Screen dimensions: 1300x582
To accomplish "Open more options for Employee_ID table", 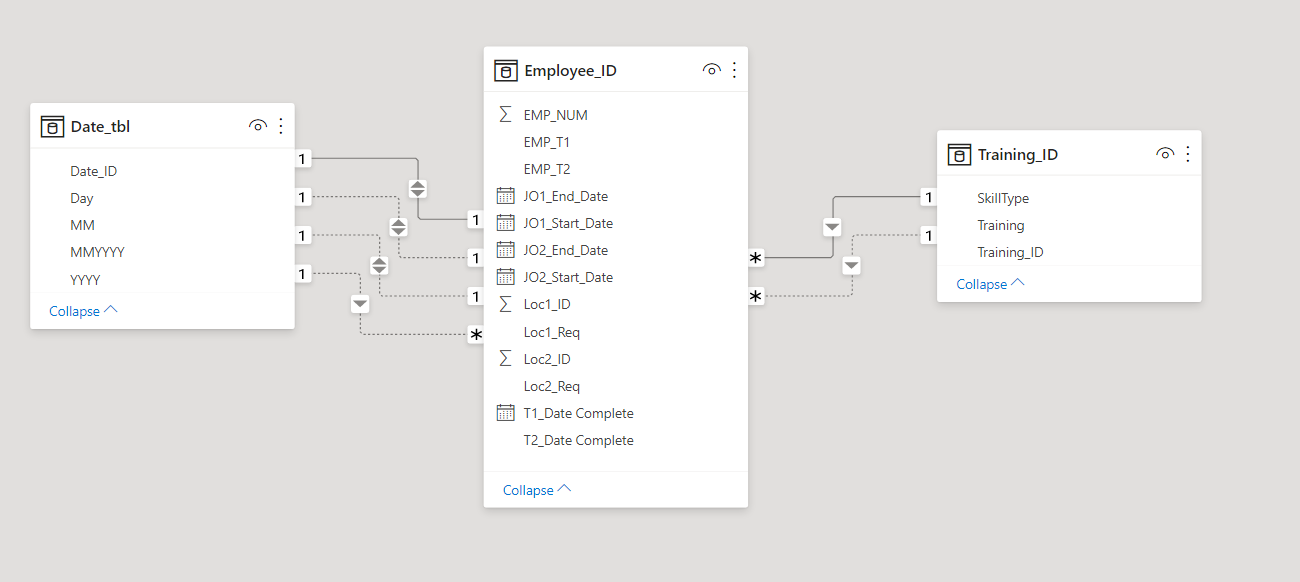I will 734,70.
